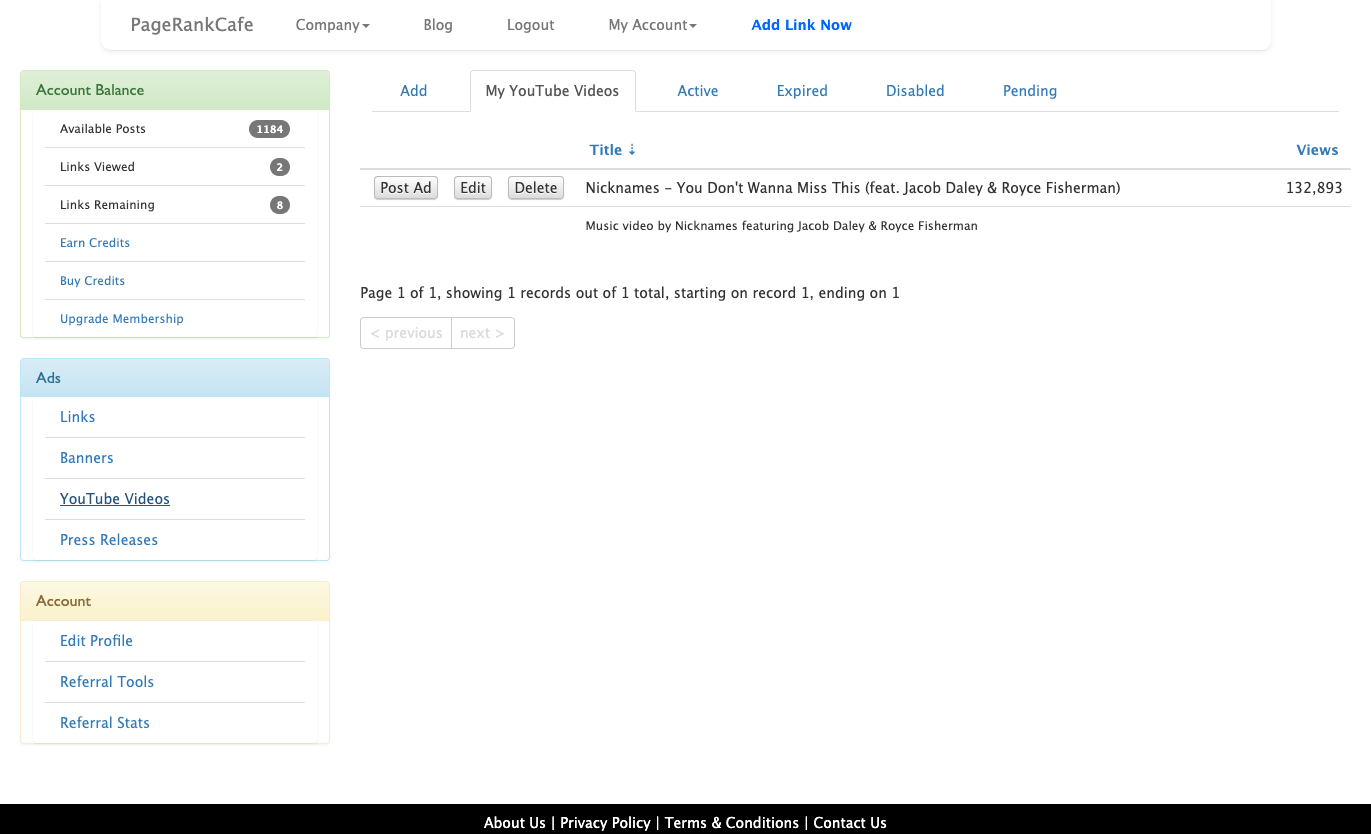The image size is (1371, 834).
Task: Expand the My Account dropdown
Action: (x=652, y=25)
